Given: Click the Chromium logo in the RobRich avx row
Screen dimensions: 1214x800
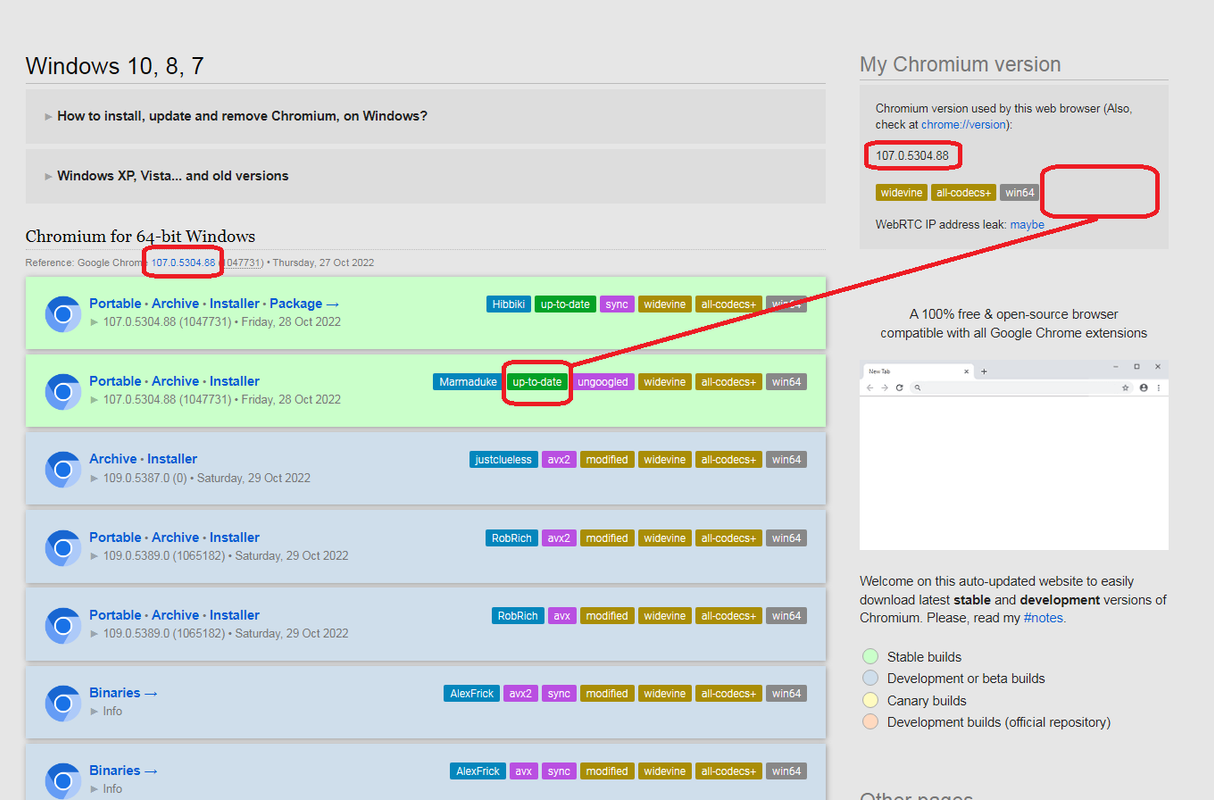Looking at the screenshot, I should (63, 625).
